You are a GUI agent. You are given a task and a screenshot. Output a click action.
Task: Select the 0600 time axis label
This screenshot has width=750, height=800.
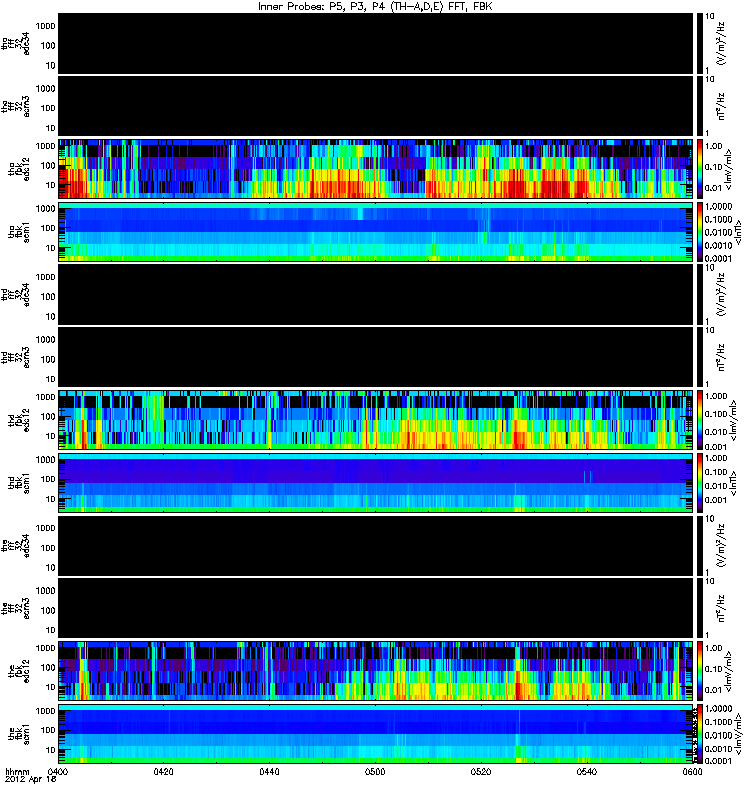pos(692,771)
